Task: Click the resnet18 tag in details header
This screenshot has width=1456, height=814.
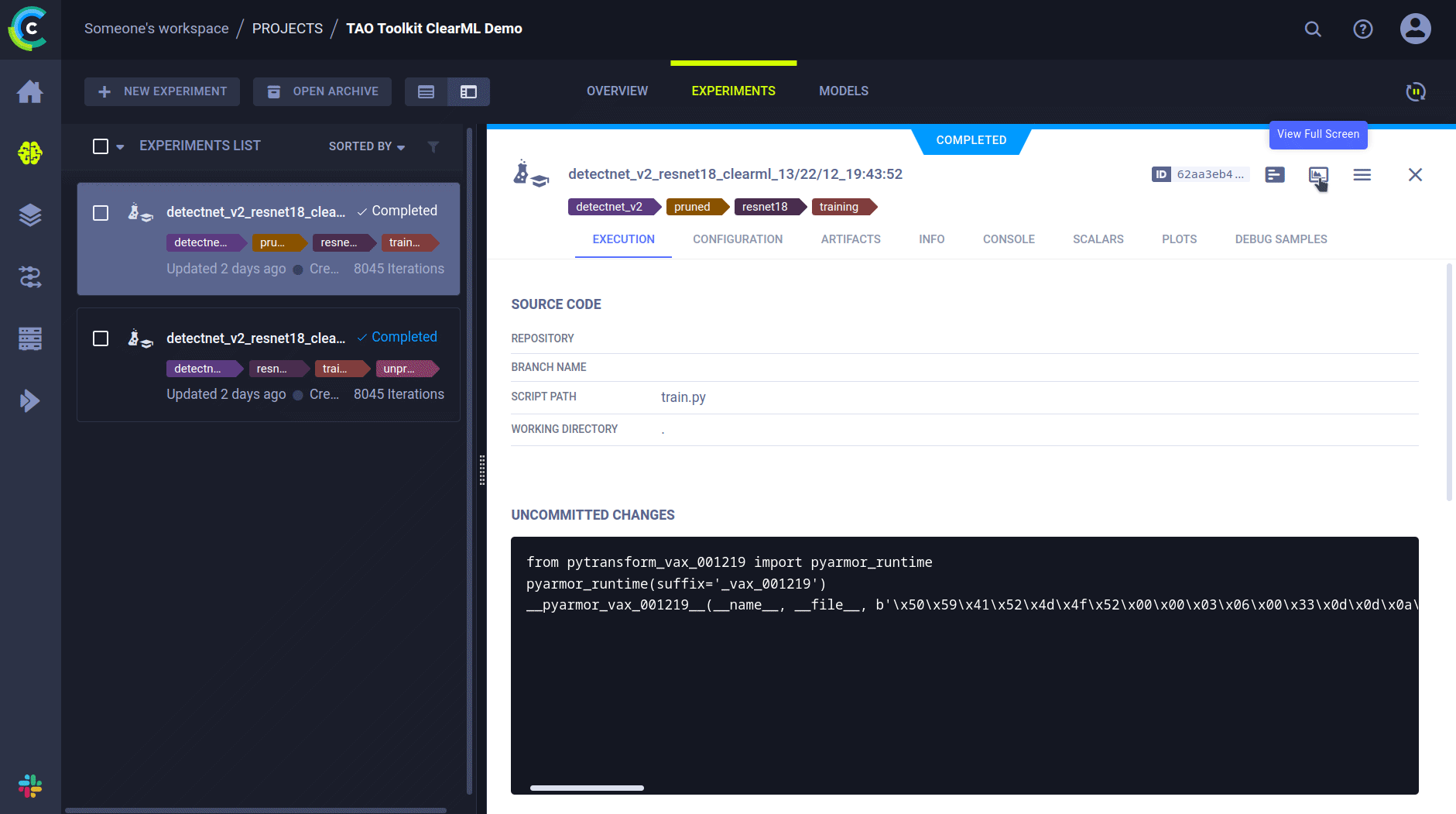Action: [770, 207]
